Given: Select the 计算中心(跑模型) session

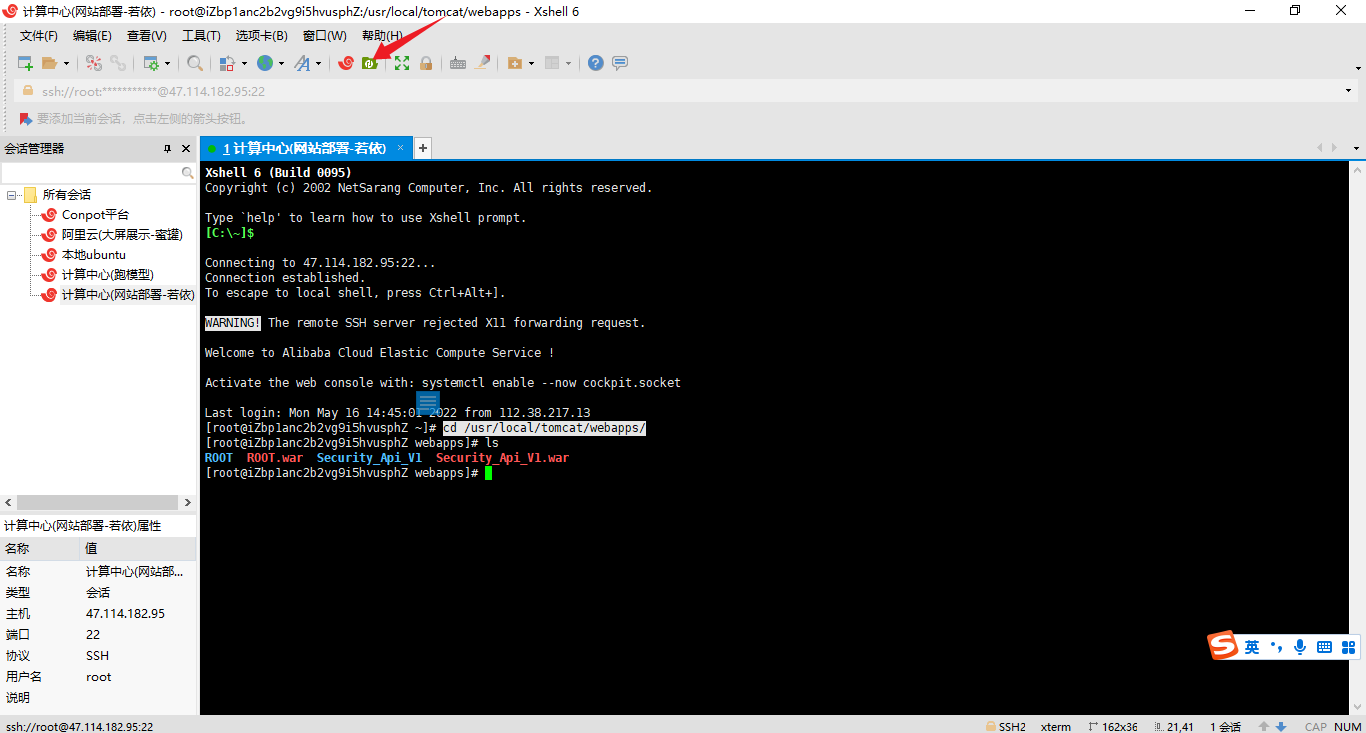Looking at the screenshot, I should 108,275.
